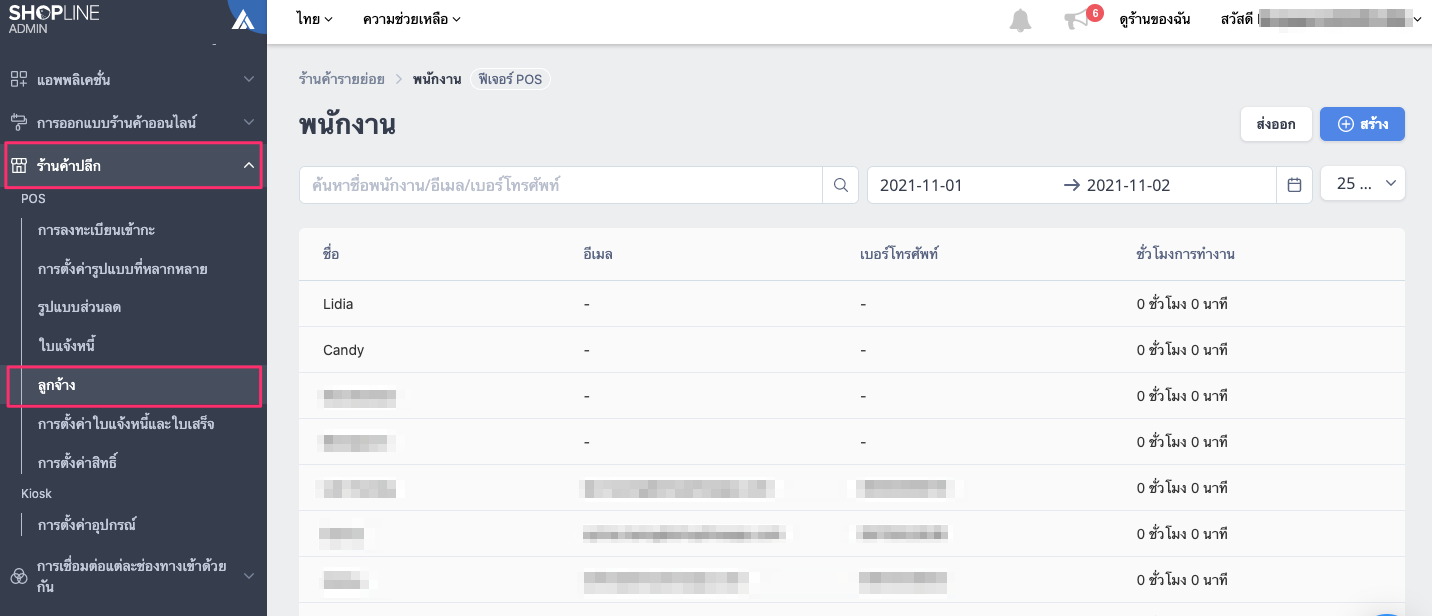1432x616 pixels.
Task: Focus the employee search field
Action: (x=561, y=185)
